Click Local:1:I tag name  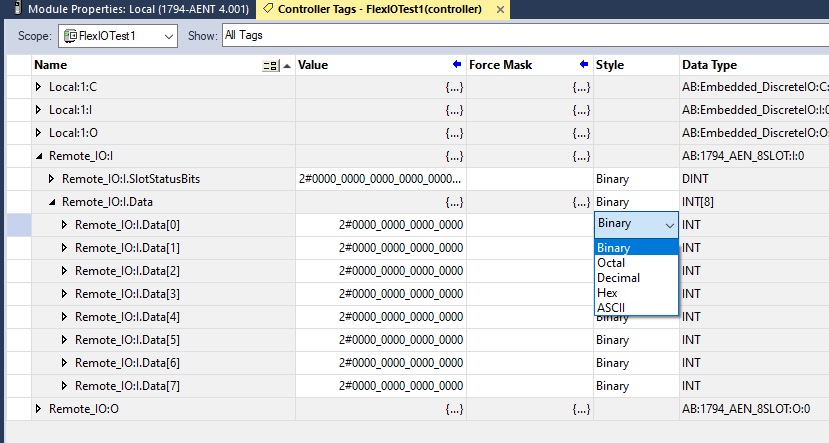[x=70, y=110]
